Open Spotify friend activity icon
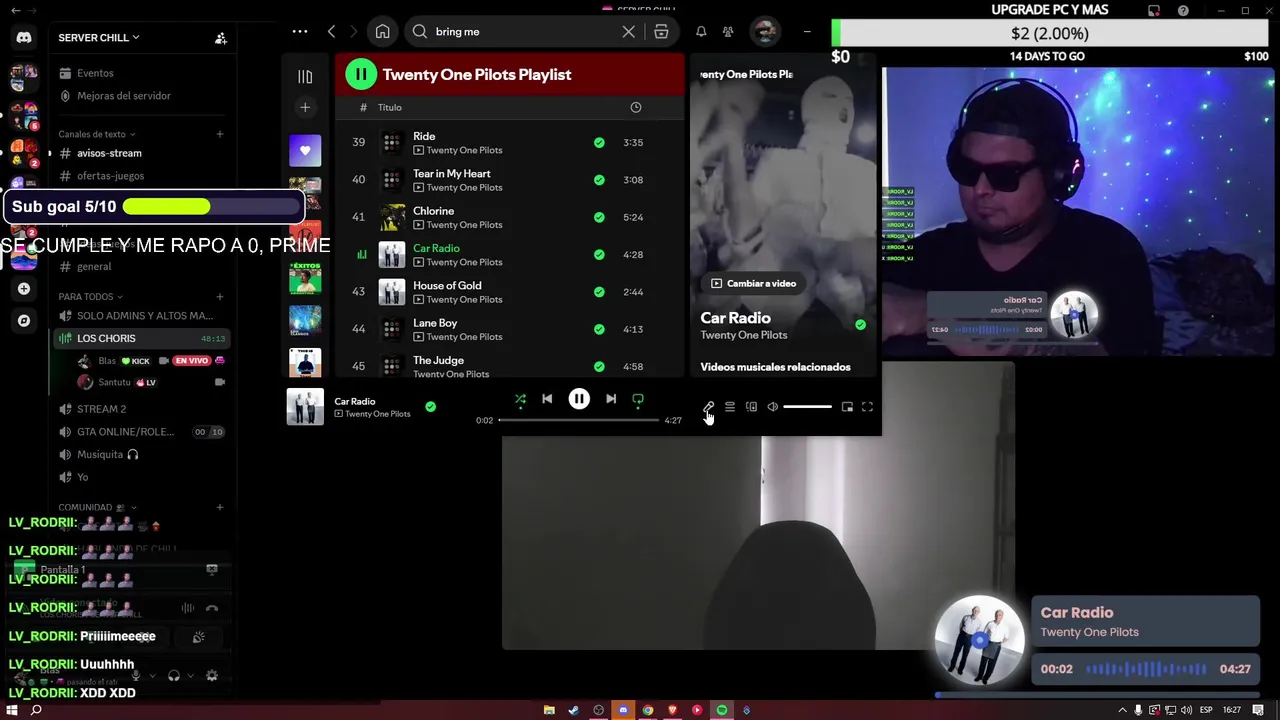 pos(728,32)
